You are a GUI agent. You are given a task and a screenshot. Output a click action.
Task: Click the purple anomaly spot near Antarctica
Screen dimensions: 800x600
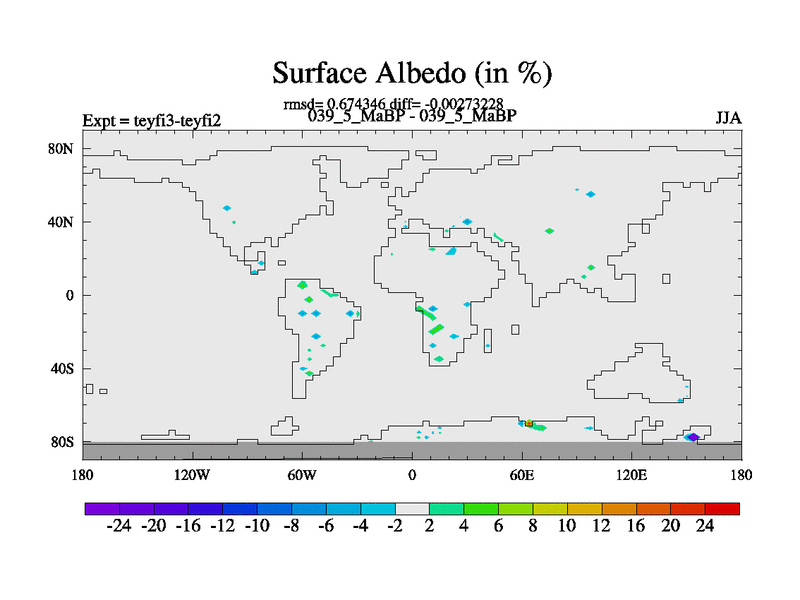[693, 437]
